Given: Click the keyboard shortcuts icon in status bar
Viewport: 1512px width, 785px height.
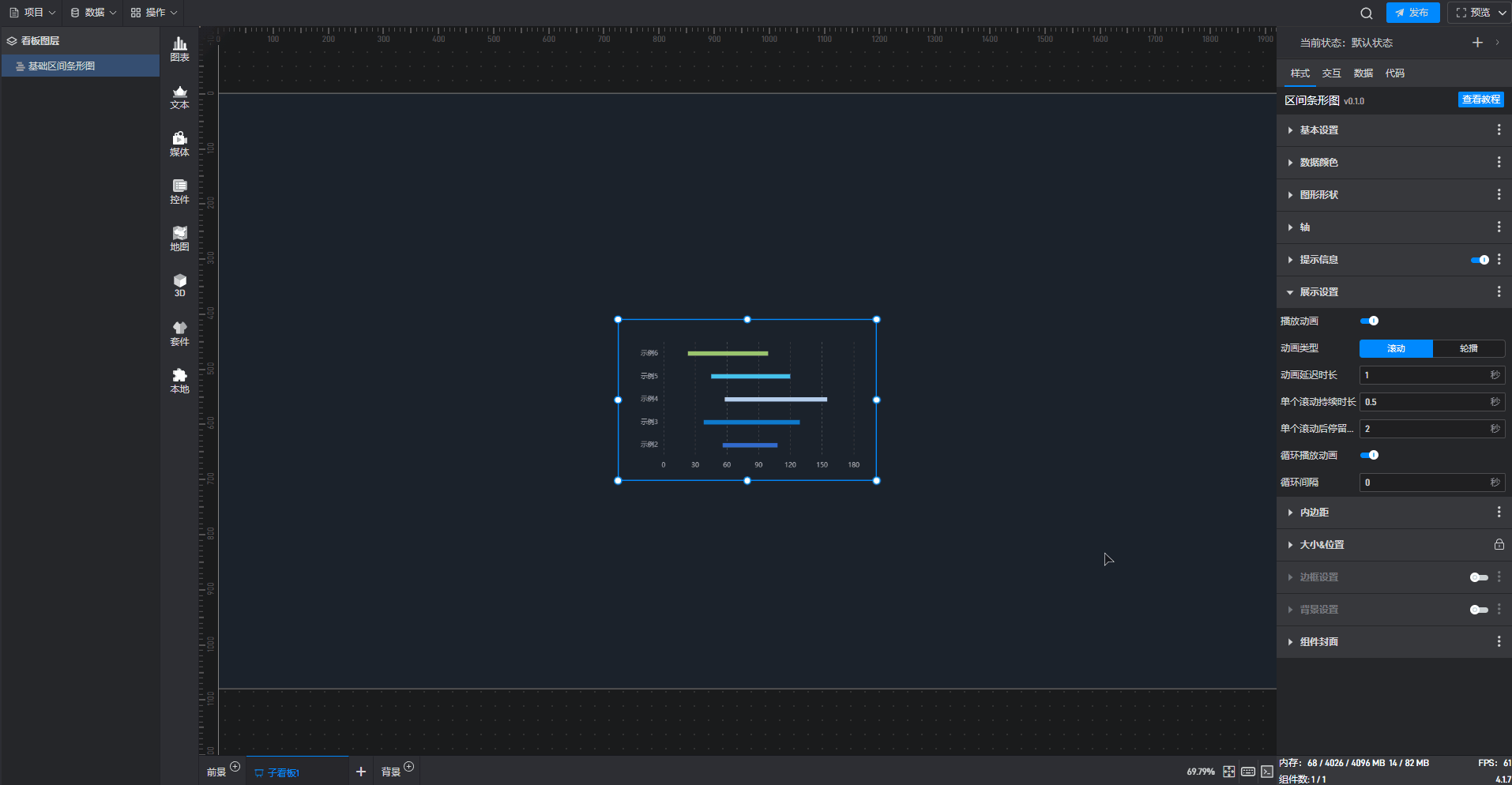Looking at the screenshot, I should click(x=1248, y=772).
